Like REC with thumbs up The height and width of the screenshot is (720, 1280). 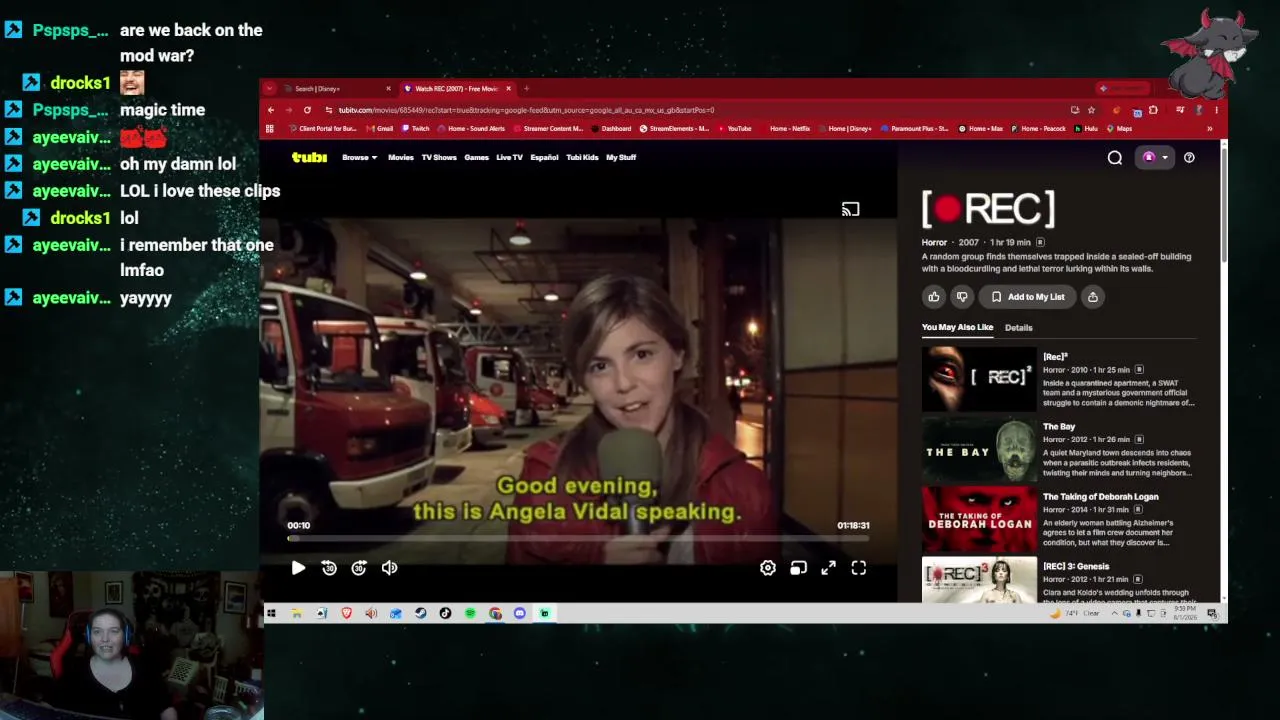point(934,297)
